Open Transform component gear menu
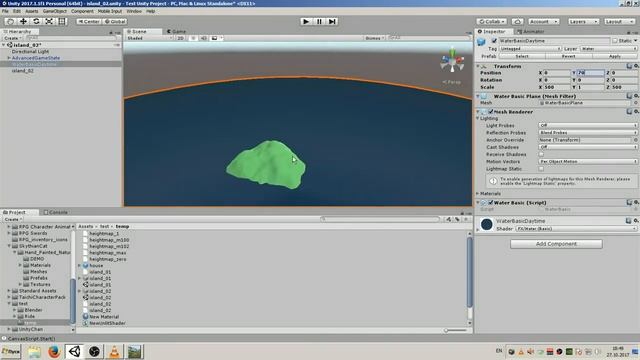The image size is (640, 360). (x=636, y=66)
